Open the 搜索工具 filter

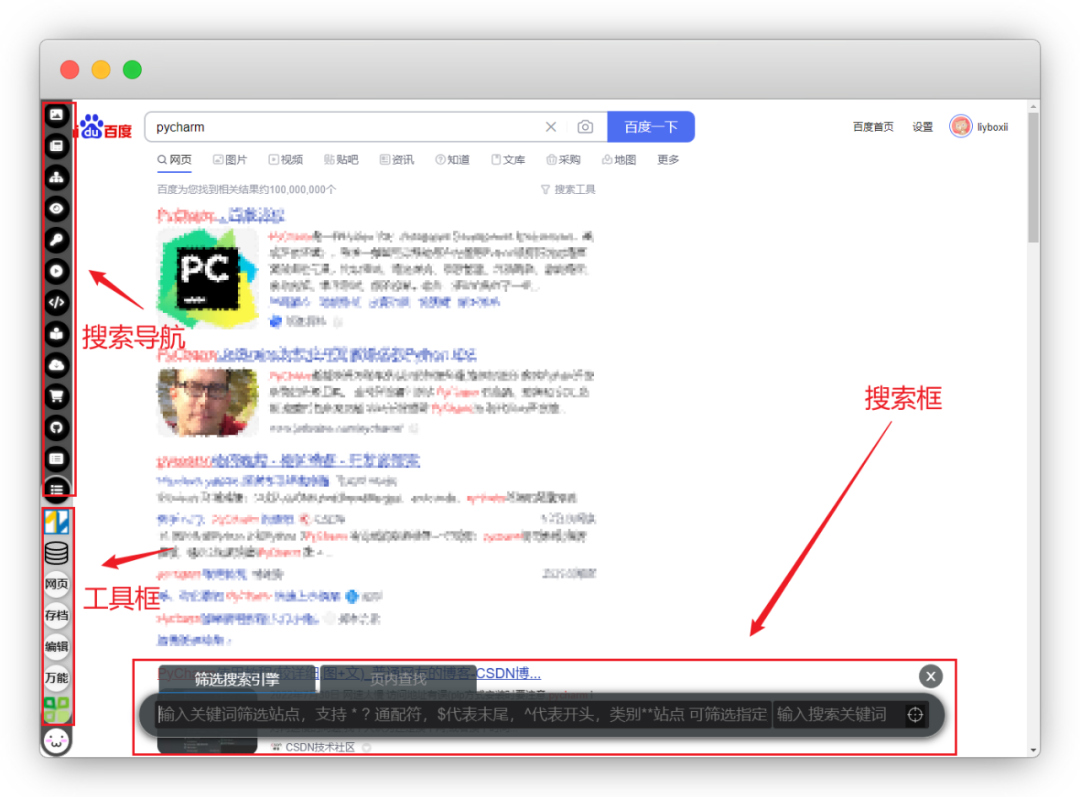pyautogui.click(x=568, y=189)
